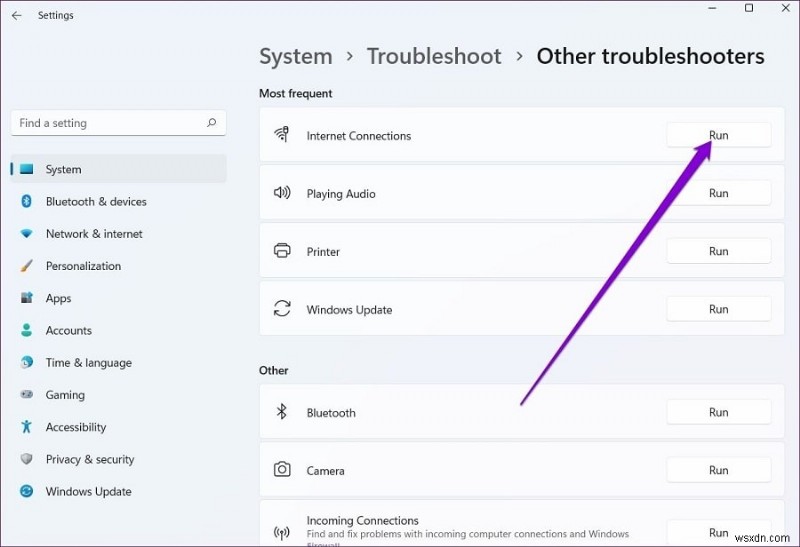Click the Incoming Connections label

click(362, 520)
